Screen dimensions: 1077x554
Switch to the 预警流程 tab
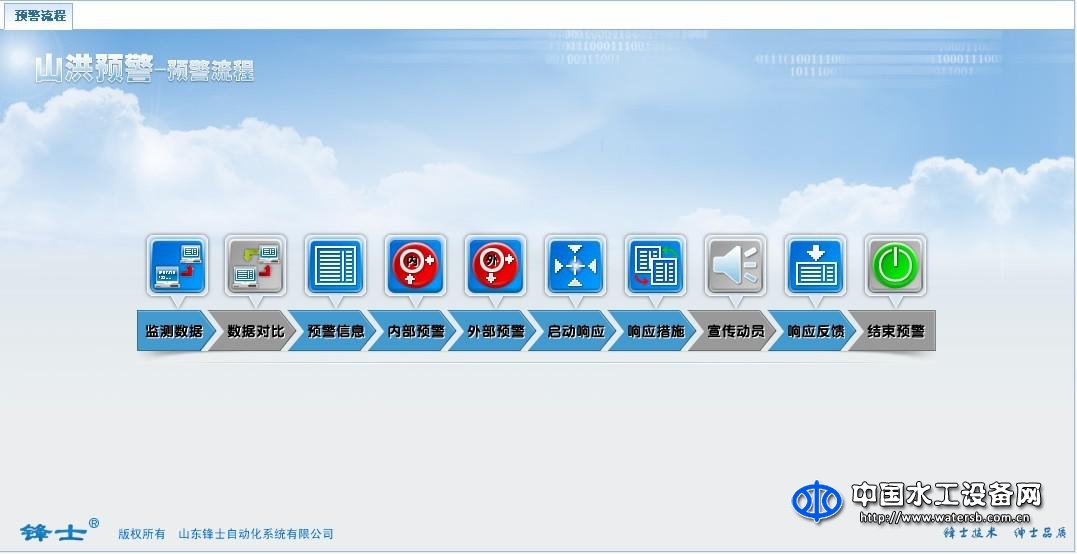click(40, 15)
